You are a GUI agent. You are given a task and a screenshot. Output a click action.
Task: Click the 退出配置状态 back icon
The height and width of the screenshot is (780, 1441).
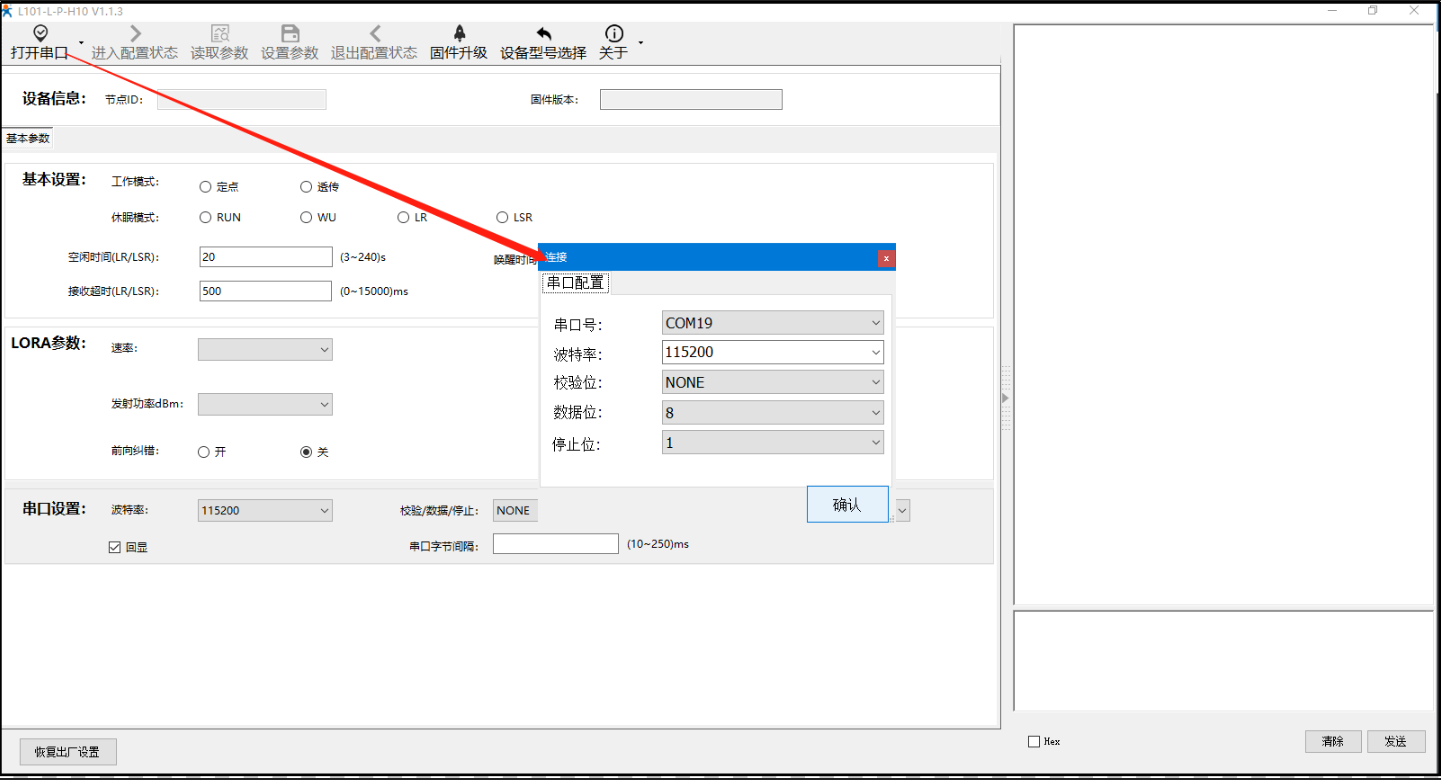[x=375, y=34]
